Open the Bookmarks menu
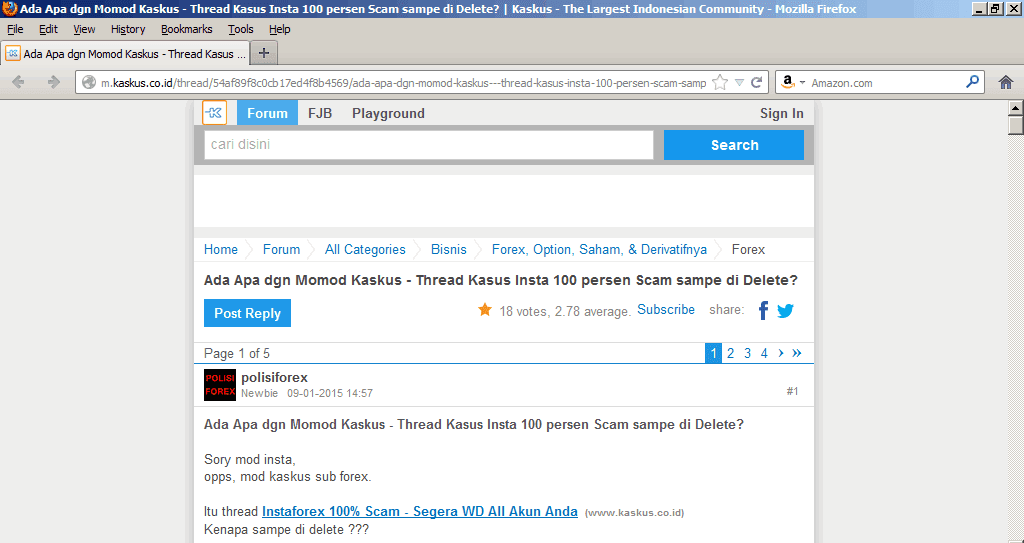Viewport: 1024px width, 543px height. point(187,29)
